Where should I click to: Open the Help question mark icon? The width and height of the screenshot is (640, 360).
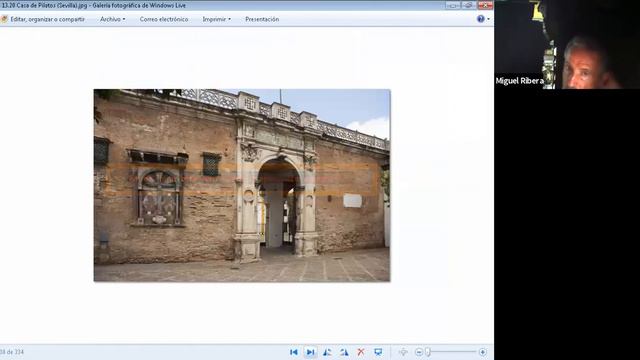point(480,19)
